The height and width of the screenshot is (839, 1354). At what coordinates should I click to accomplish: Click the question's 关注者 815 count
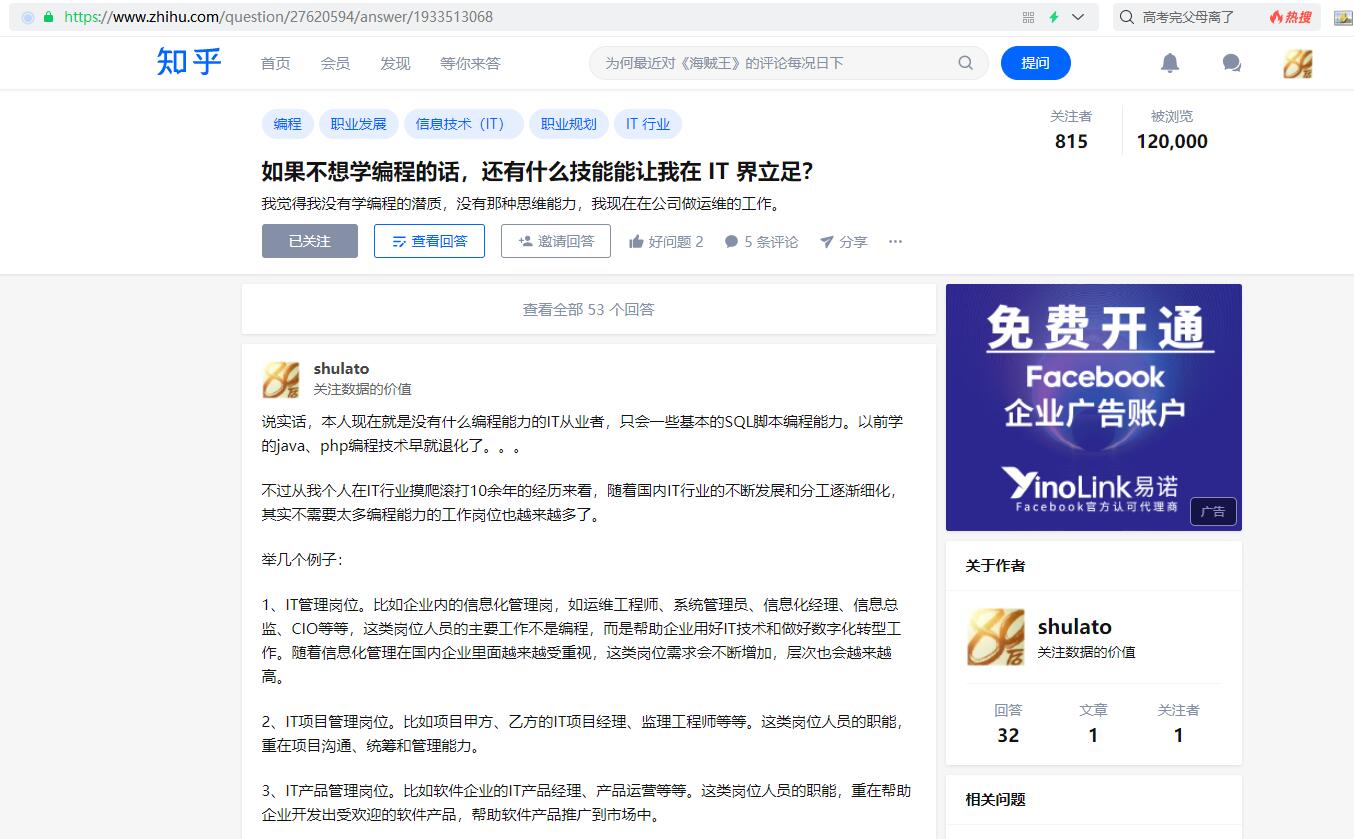point(1071,129)
